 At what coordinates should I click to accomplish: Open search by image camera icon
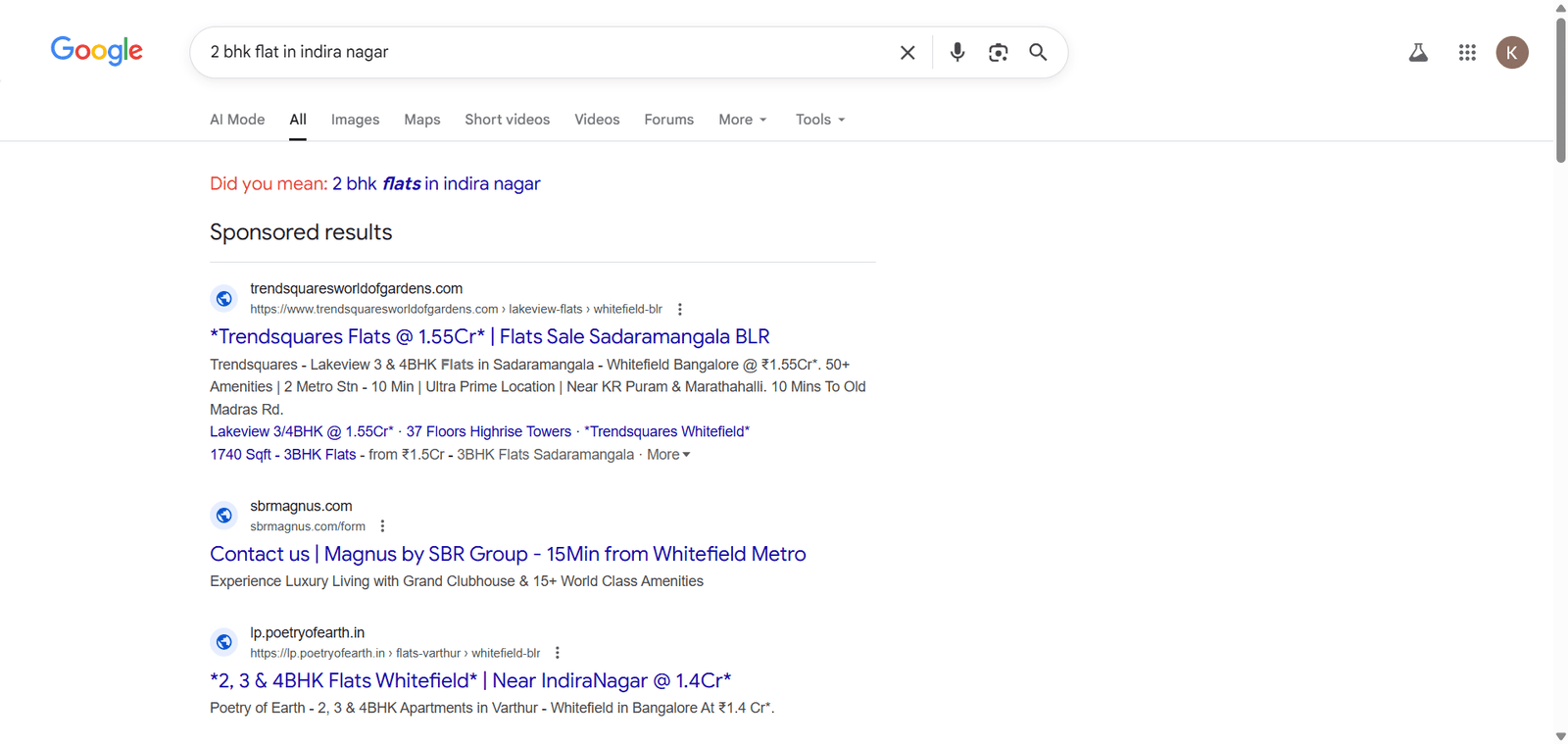[x=998, y=53]
